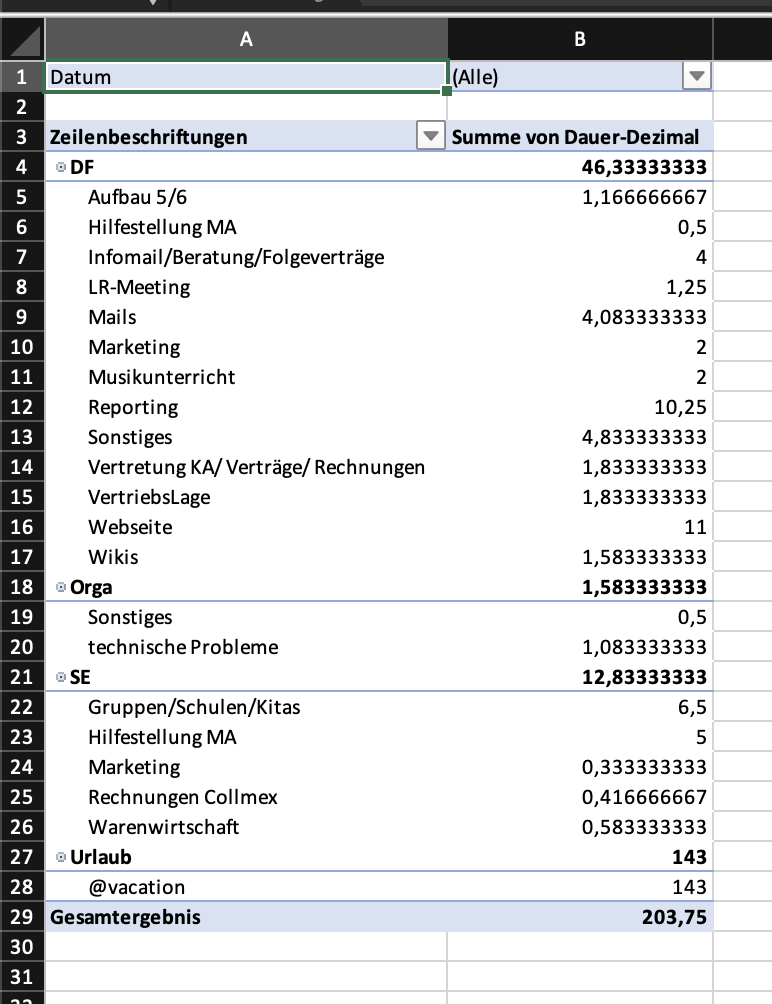Click the @vacation row label
The image size is (772, 1004).
136,887
